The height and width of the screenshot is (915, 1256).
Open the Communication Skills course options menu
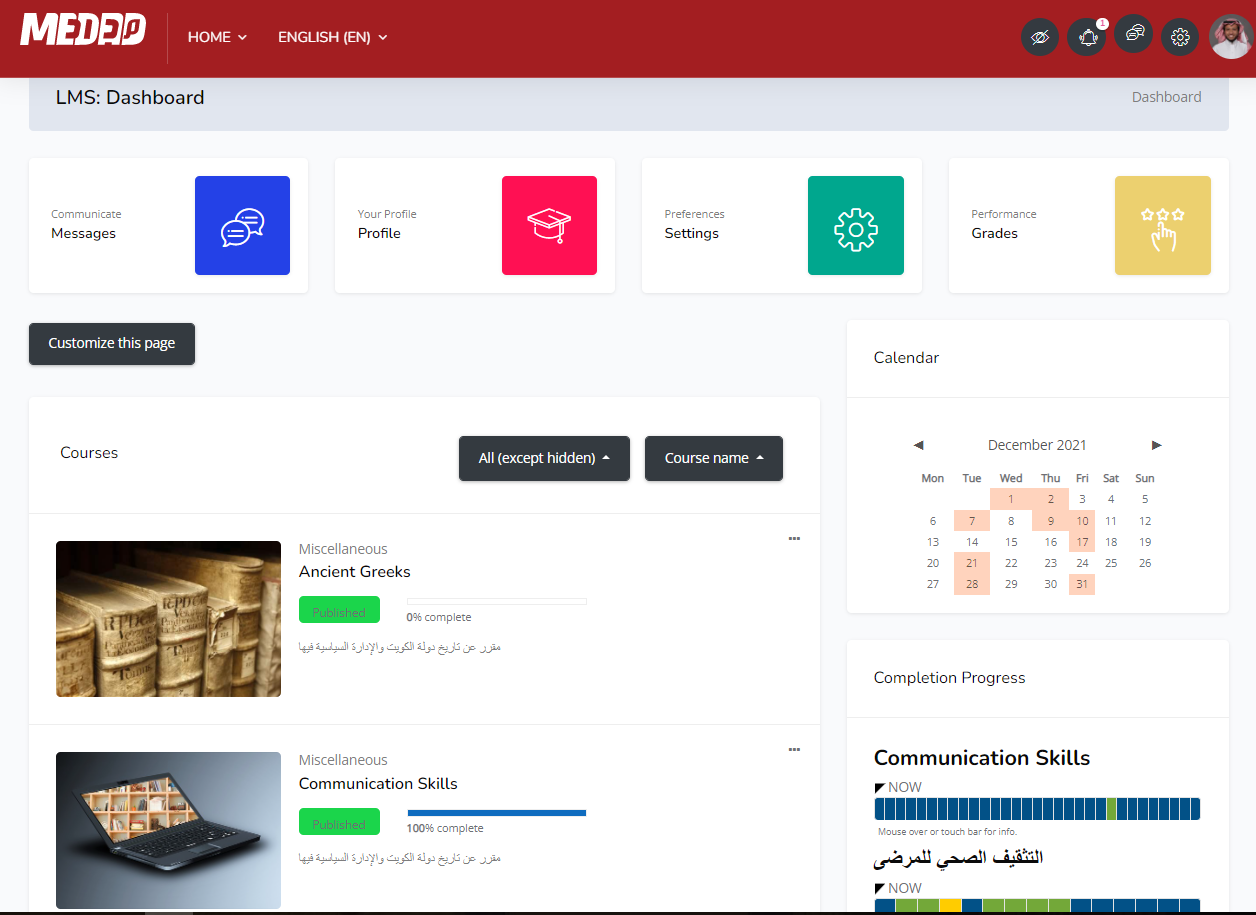tap(794, 749)
